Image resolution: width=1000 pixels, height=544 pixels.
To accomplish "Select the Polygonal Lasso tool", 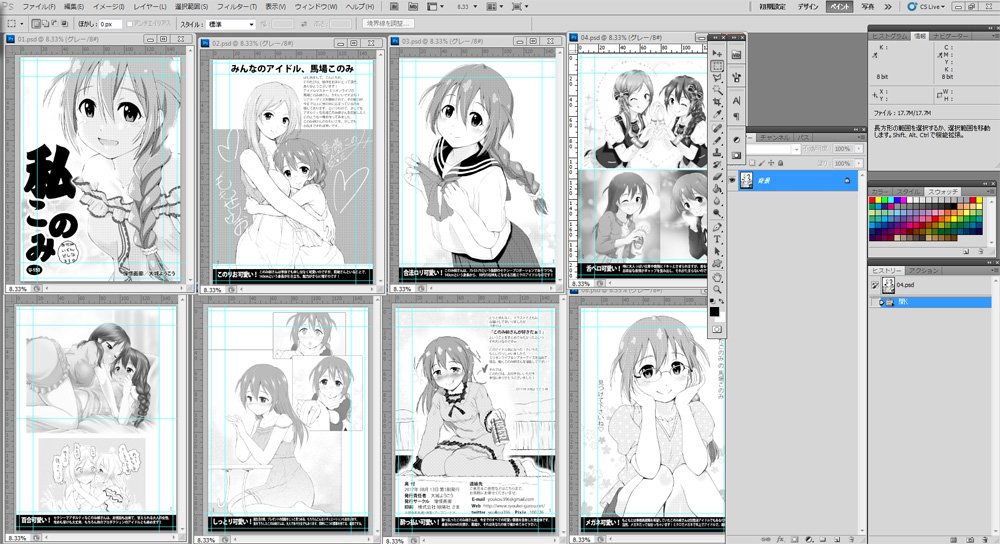I will click(x=717, y=78).
